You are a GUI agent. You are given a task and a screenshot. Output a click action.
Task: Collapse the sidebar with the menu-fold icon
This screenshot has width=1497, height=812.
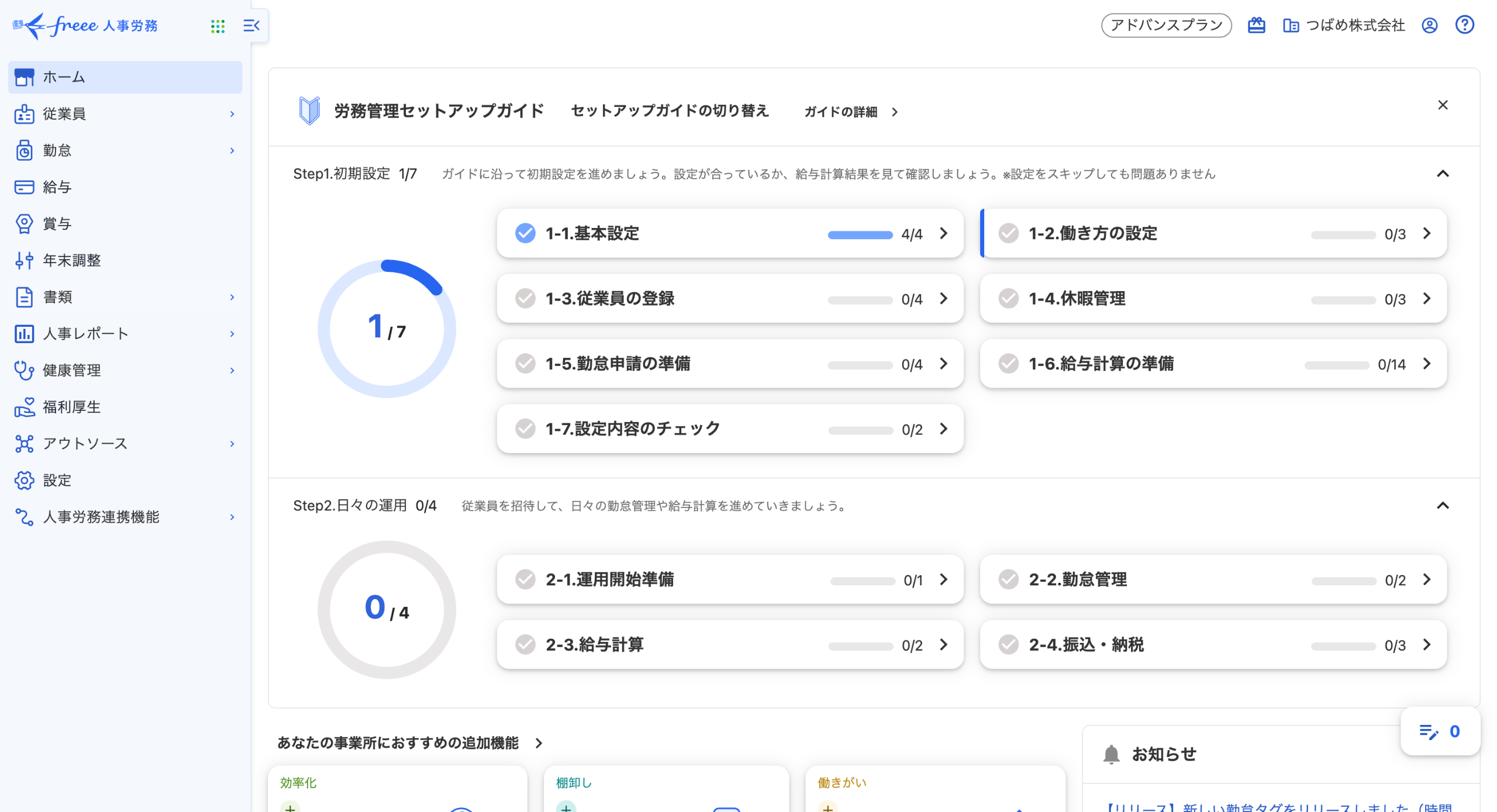click(251, 26)
